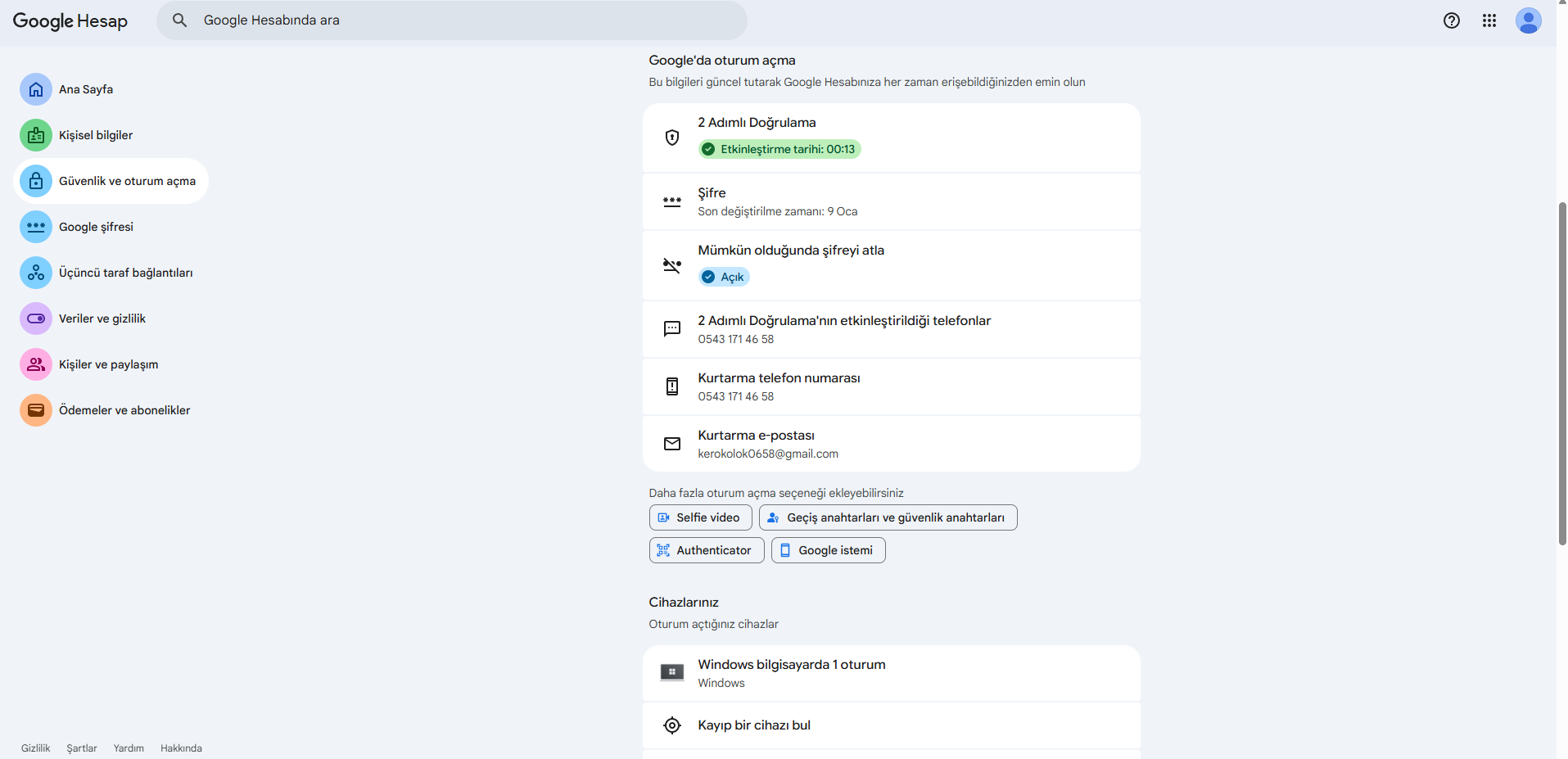Click the crossed-out password icon for şifreyi atla
Screen dimensions: 1568x759
pos(671,265)
